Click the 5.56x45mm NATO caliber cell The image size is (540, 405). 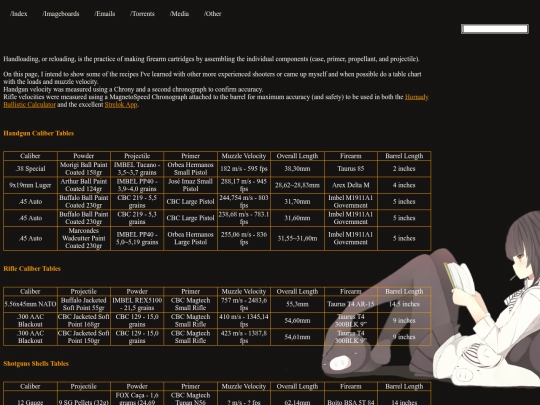[x=30, y=304]
